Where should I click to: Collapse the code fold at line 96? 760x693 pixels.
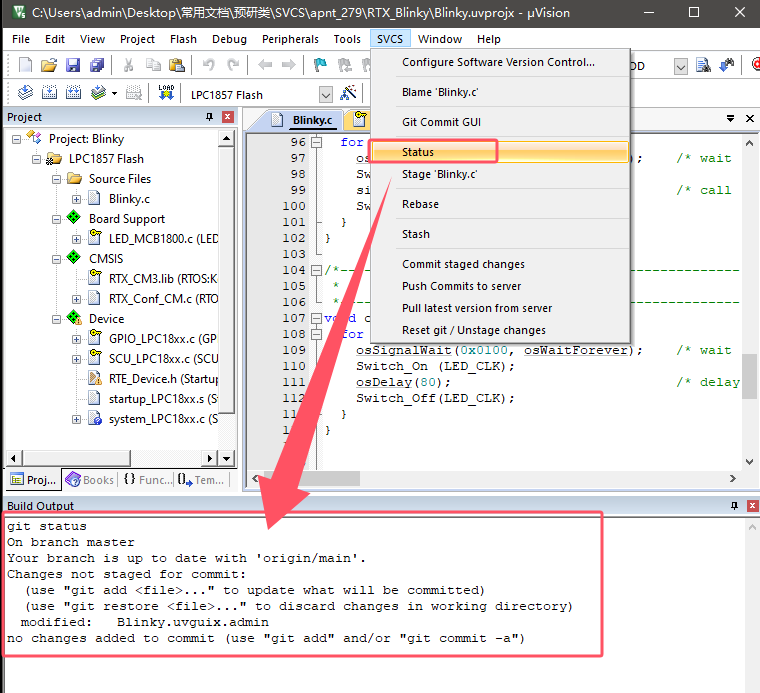(x=316, y=142)
